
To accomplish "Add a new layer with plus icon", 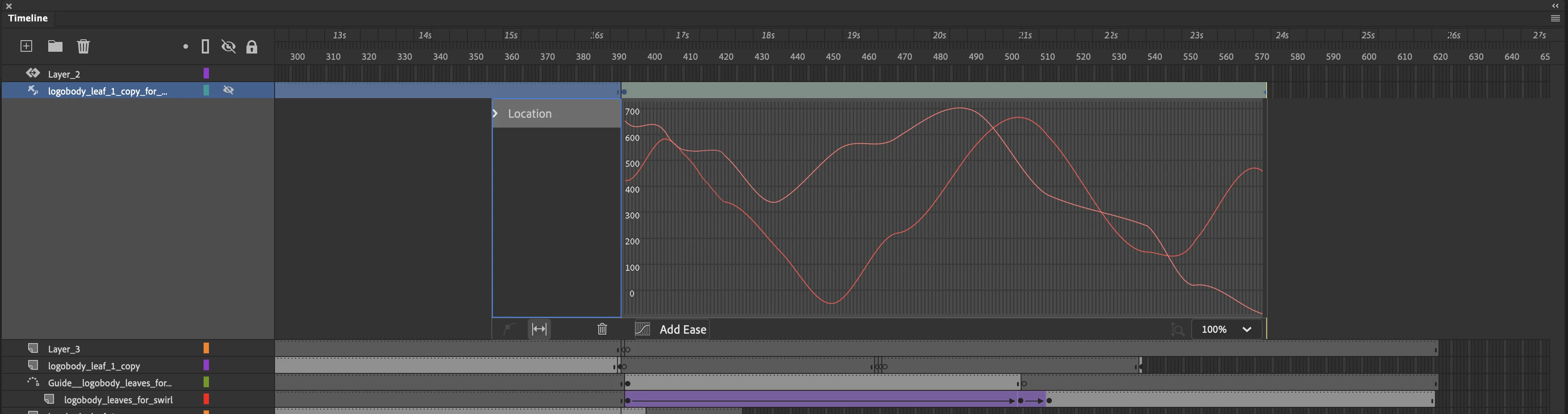I will (26, 46).
